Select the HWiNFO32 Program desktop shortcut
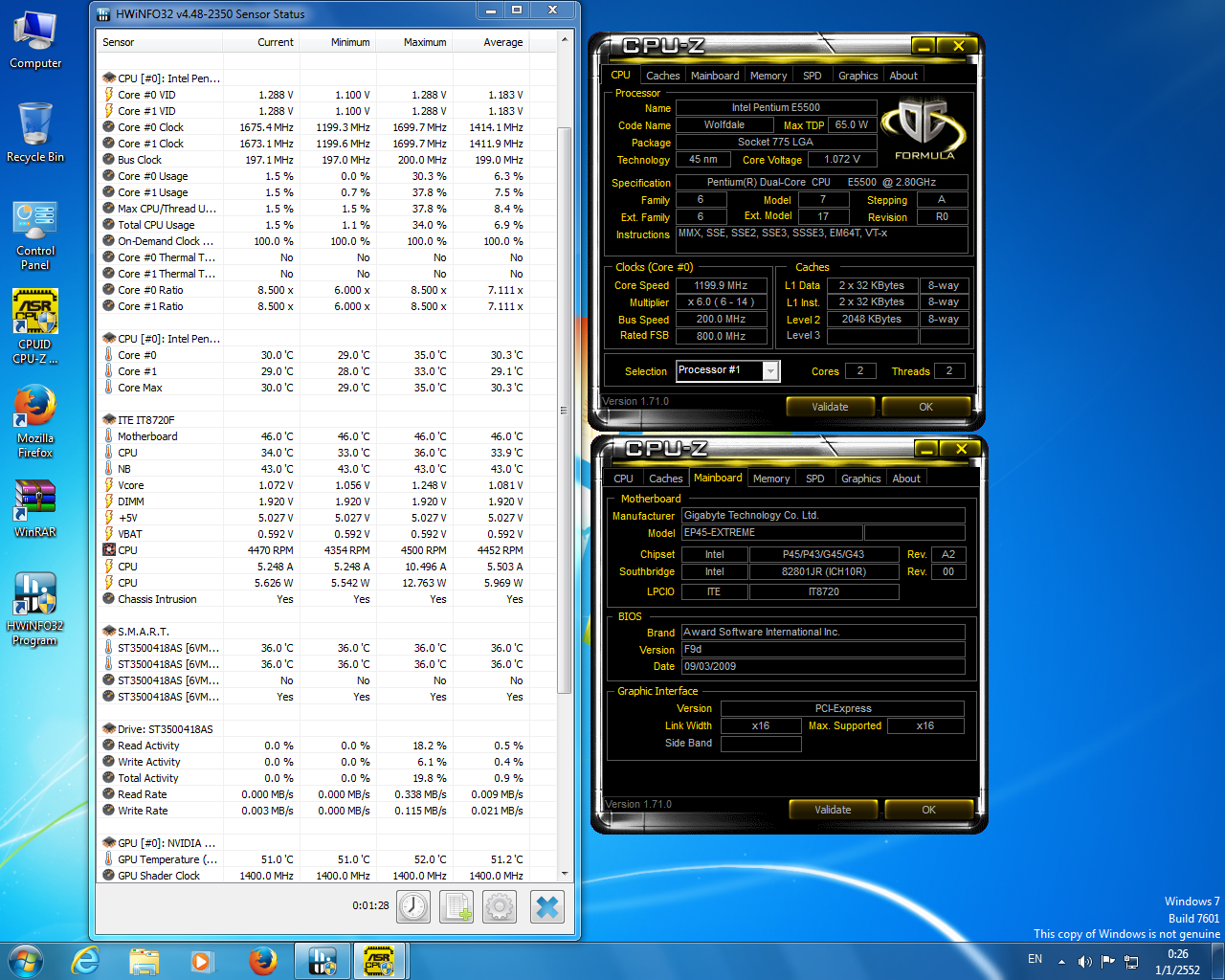Viewport: 1225px width, 980px height. (x=35, y=609)
